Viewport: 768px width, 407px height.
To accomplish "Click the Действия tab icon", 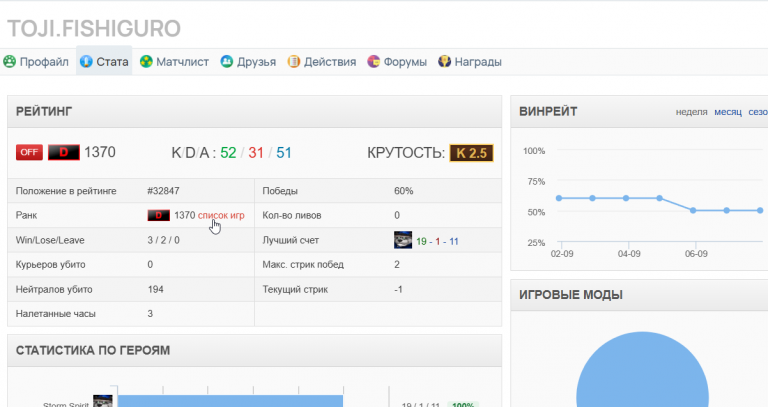I will (x=293, y=62).
